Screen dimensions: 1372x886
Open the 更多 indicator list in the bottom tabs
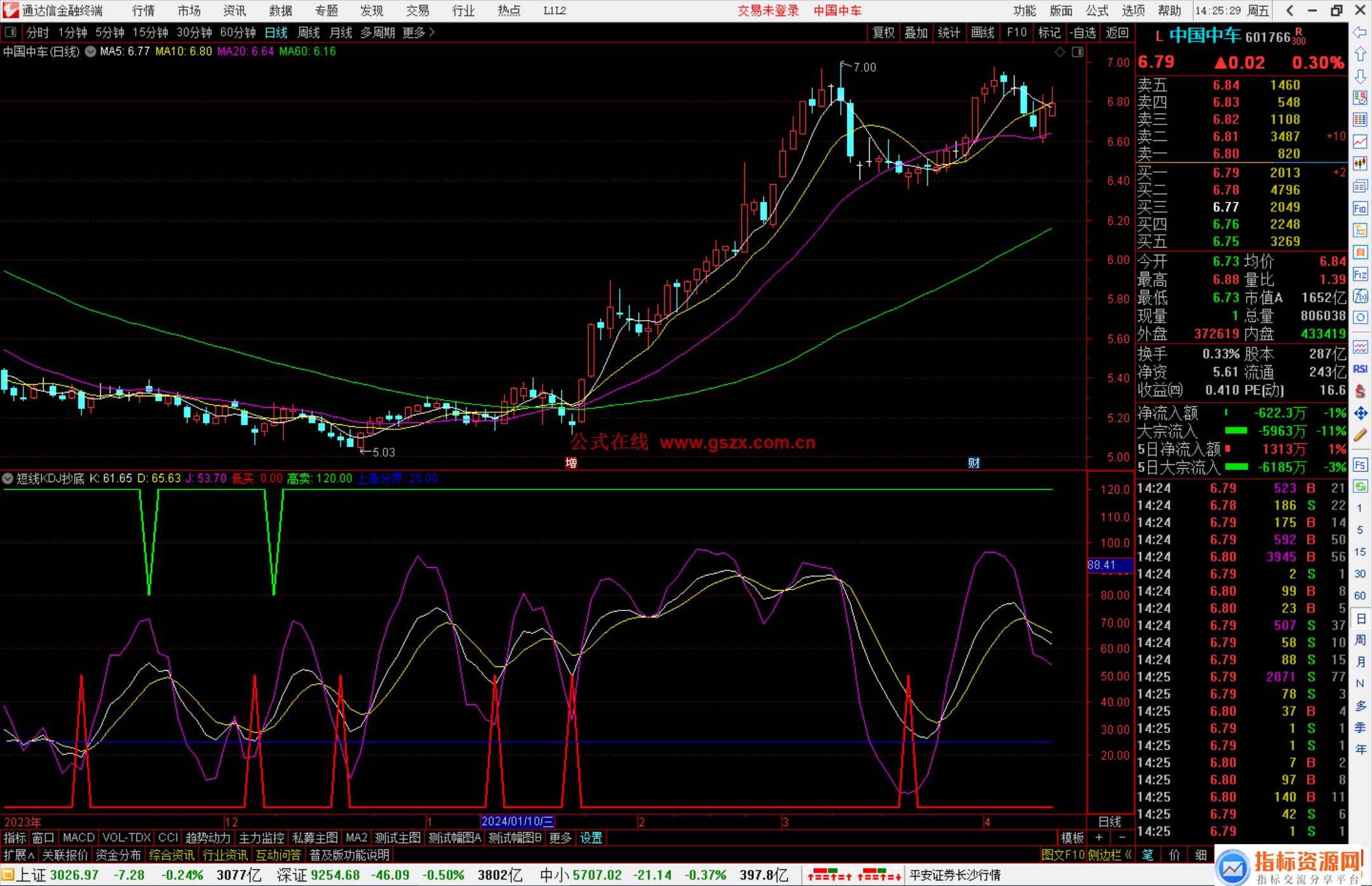(560, 838)
